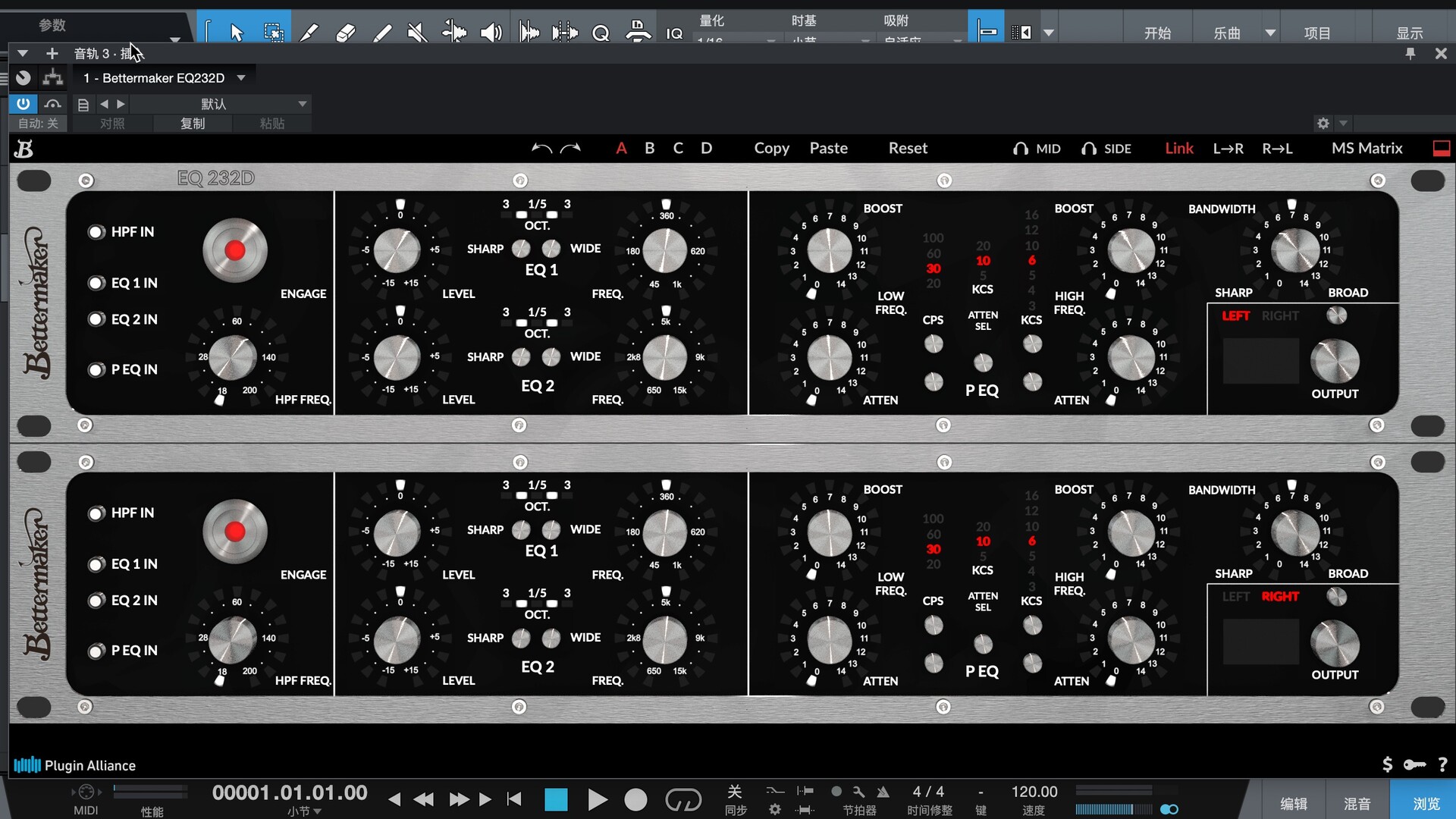This screenshot has height=819, width=1456.
Task: Select preset slot B
Action: pos(649,149)
